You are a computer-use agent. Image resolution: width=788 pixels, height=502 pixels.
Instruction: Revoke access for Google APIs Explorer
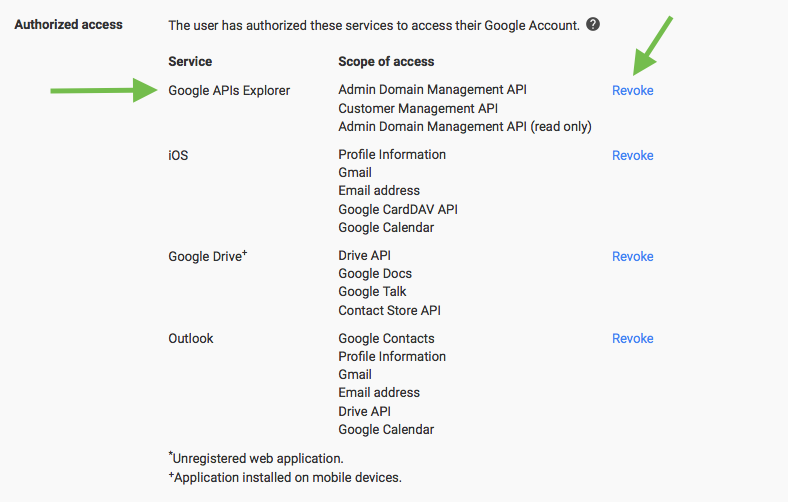coord(633,90)
